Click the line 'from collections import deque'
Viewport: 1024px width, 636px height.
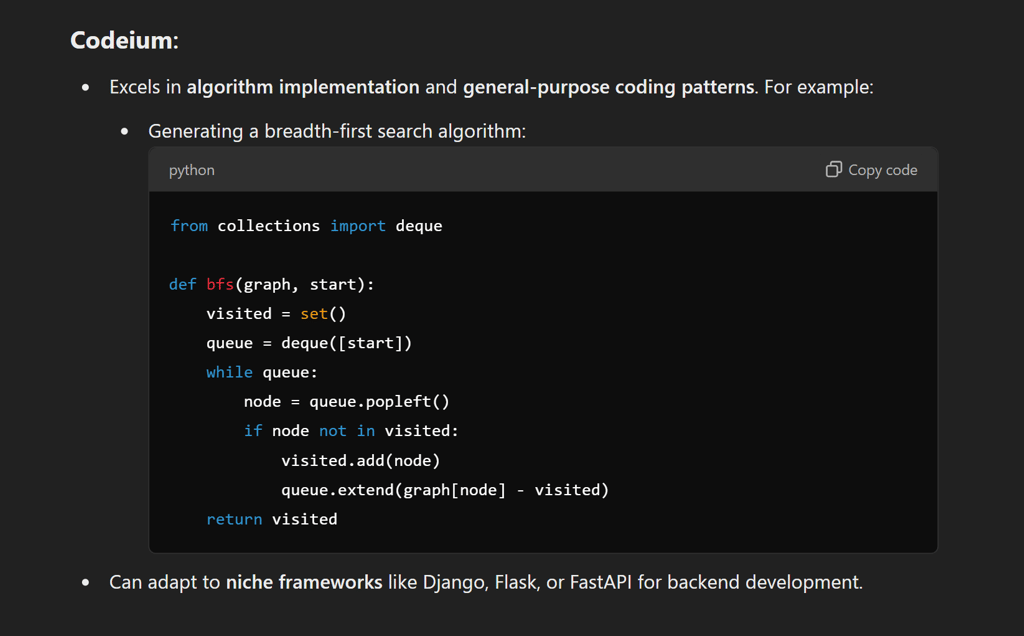pos(306,226)
